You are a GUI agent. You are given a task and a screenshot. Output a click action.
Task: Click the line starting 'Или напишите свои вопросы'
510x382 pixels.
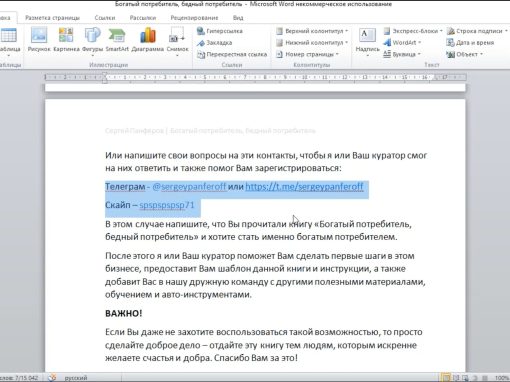(x=266, y=156)
